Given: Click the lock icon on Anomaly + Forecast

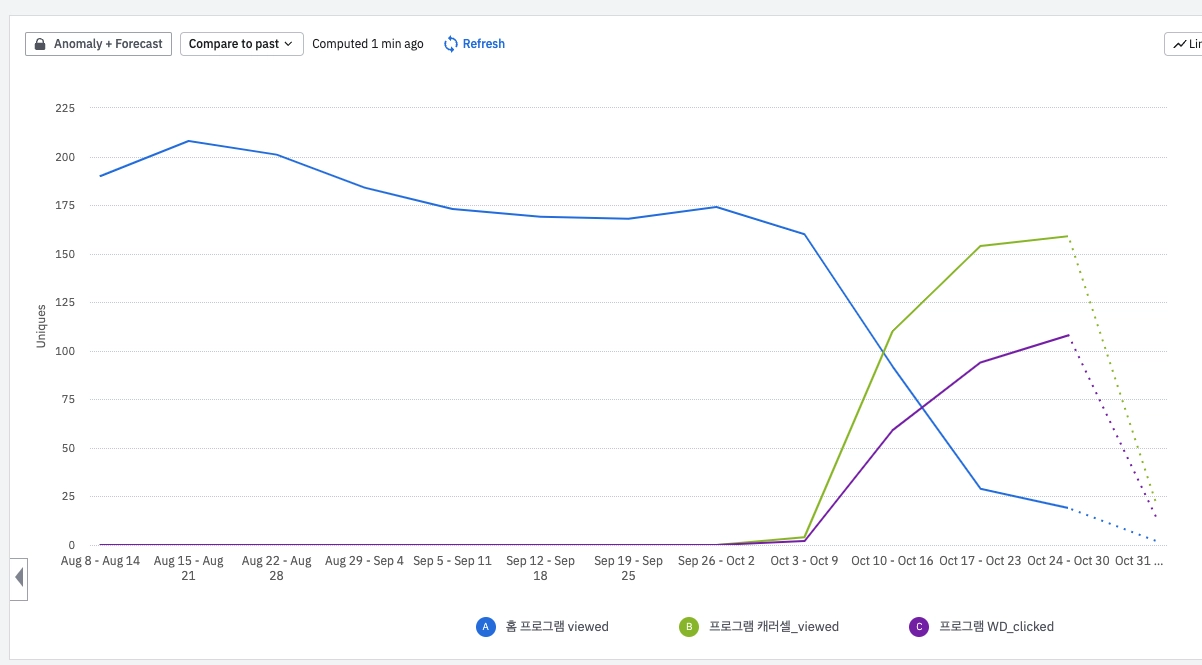Looking at the screenshot, I should pyautogui.click(x=40, y=44).
